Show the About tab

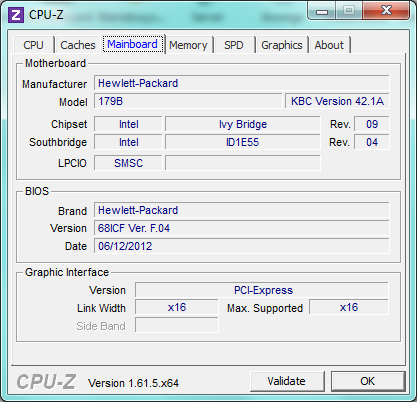[x=329, y=45]
